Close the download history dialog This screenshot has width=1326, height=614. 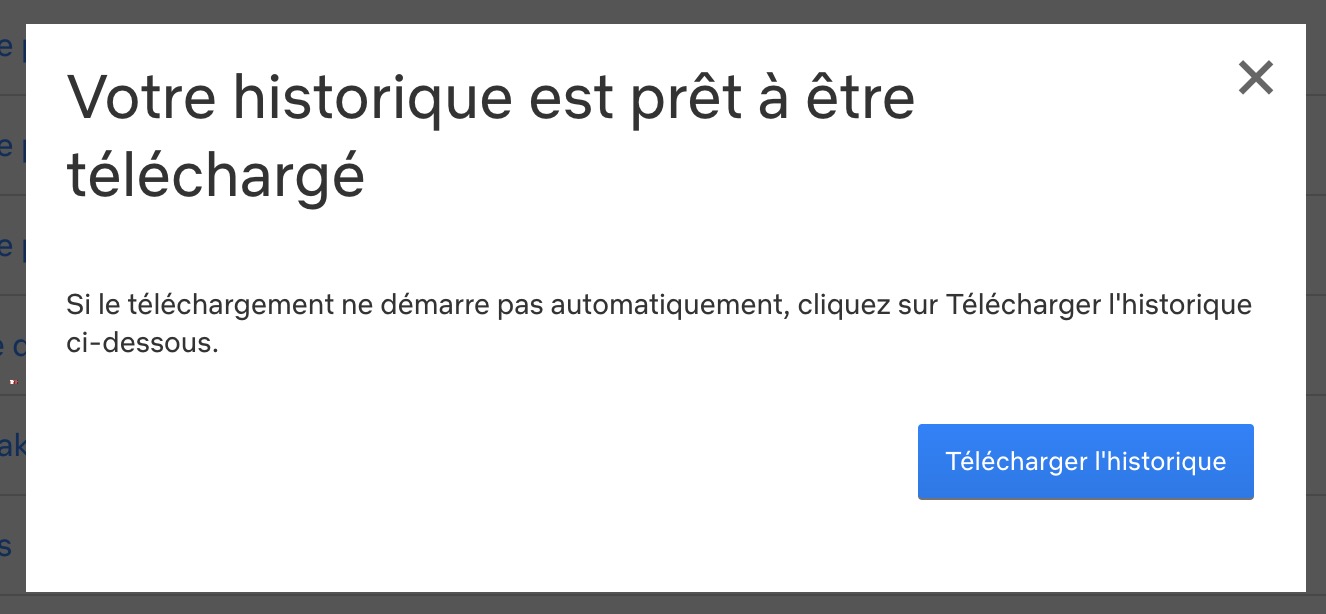point(1255,77)
